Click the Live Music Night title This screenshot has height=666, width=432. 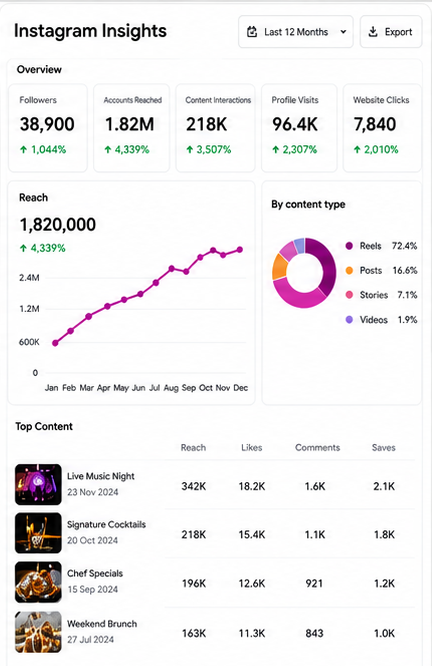point(101,476)
